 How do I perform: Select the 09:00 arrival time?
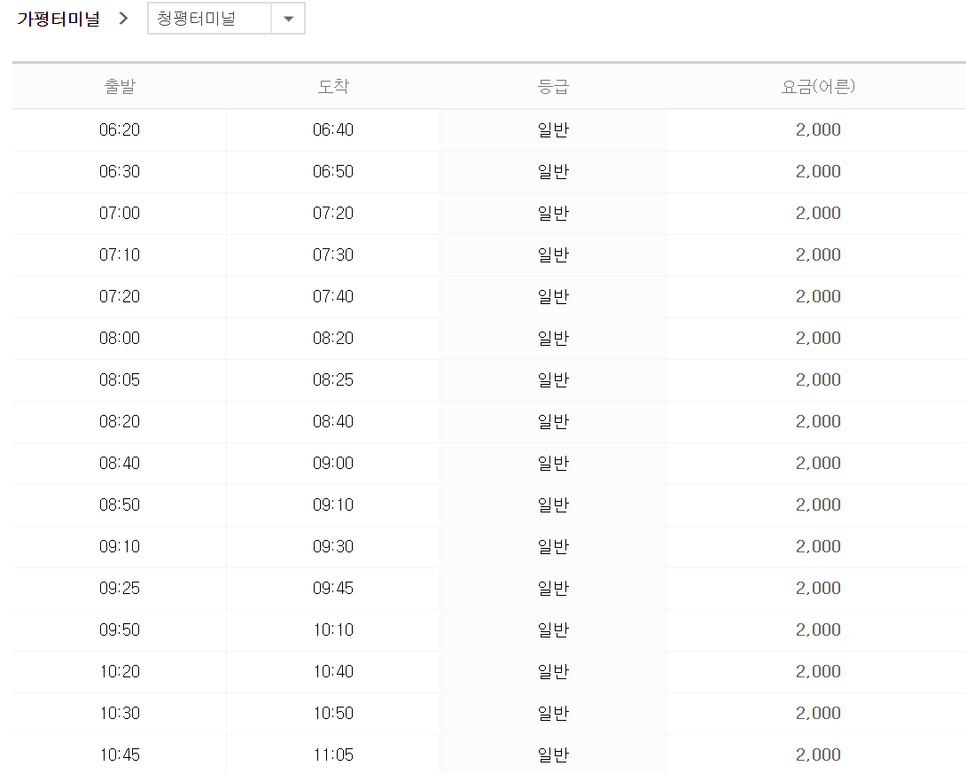coord(333,463)
